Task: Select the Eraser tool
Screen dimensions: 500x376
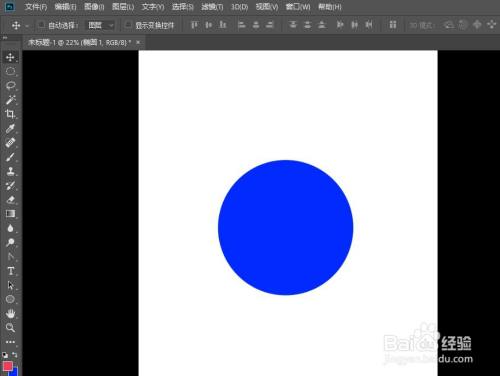Action: pos(10,200)
